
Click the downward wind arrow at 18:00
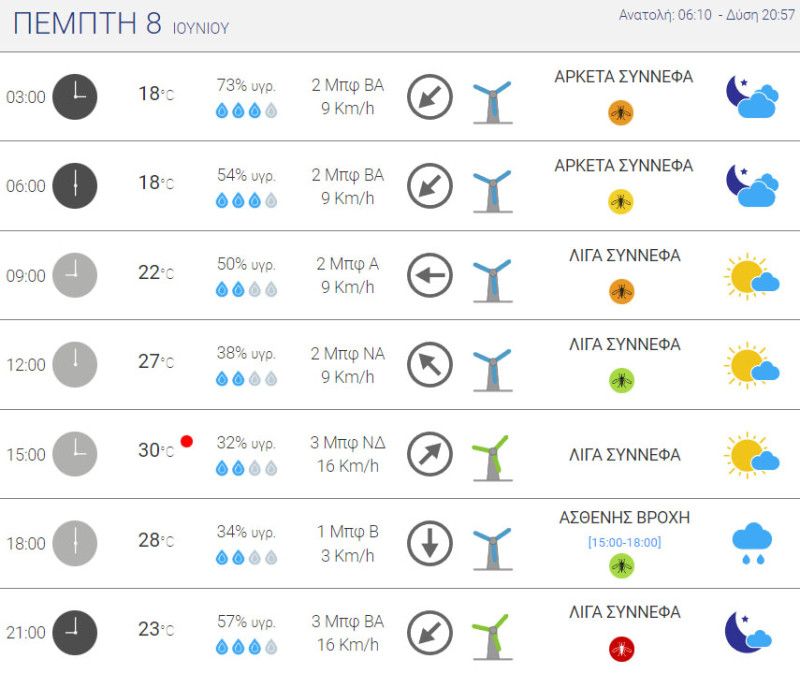coord(430,543)
